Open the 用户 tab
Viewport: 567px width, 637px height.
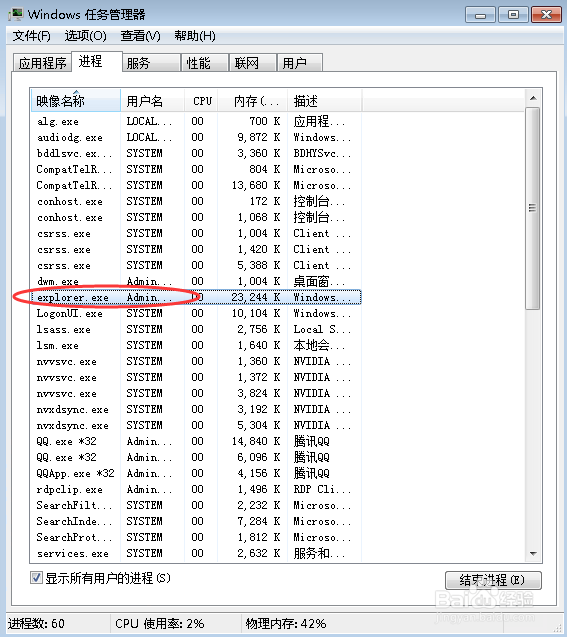[x=300, y=63]
